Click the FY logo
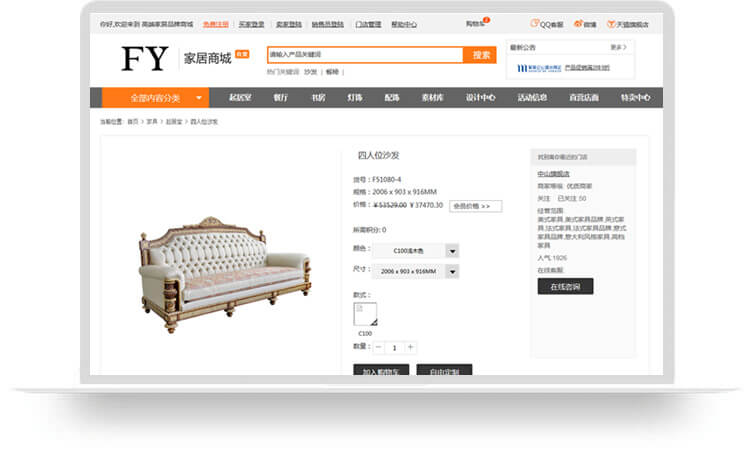Viewport: 751px width, 462px height. coord(144,58)
